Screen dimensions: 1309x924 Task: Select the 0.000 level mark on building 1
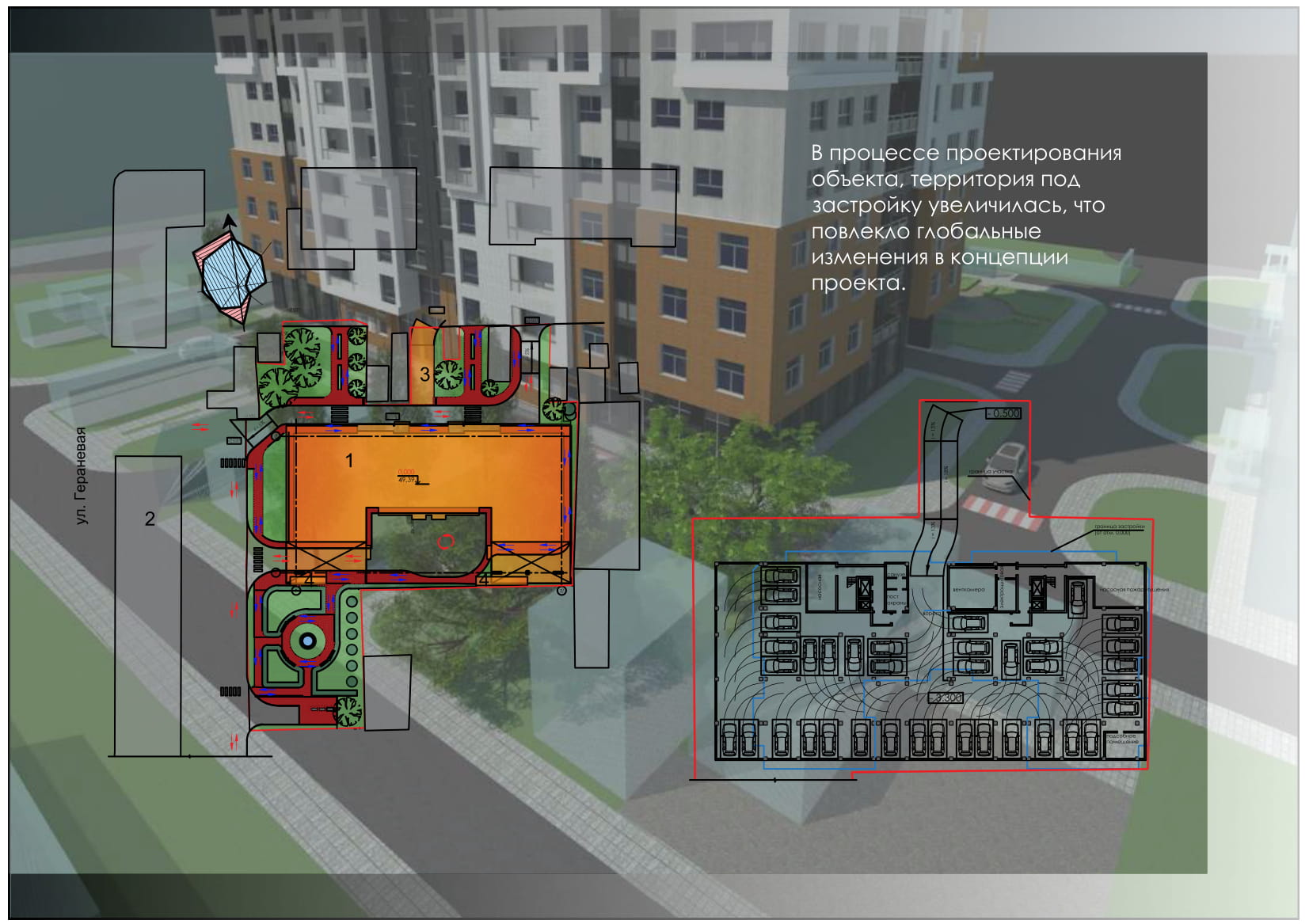coord(408,476)
